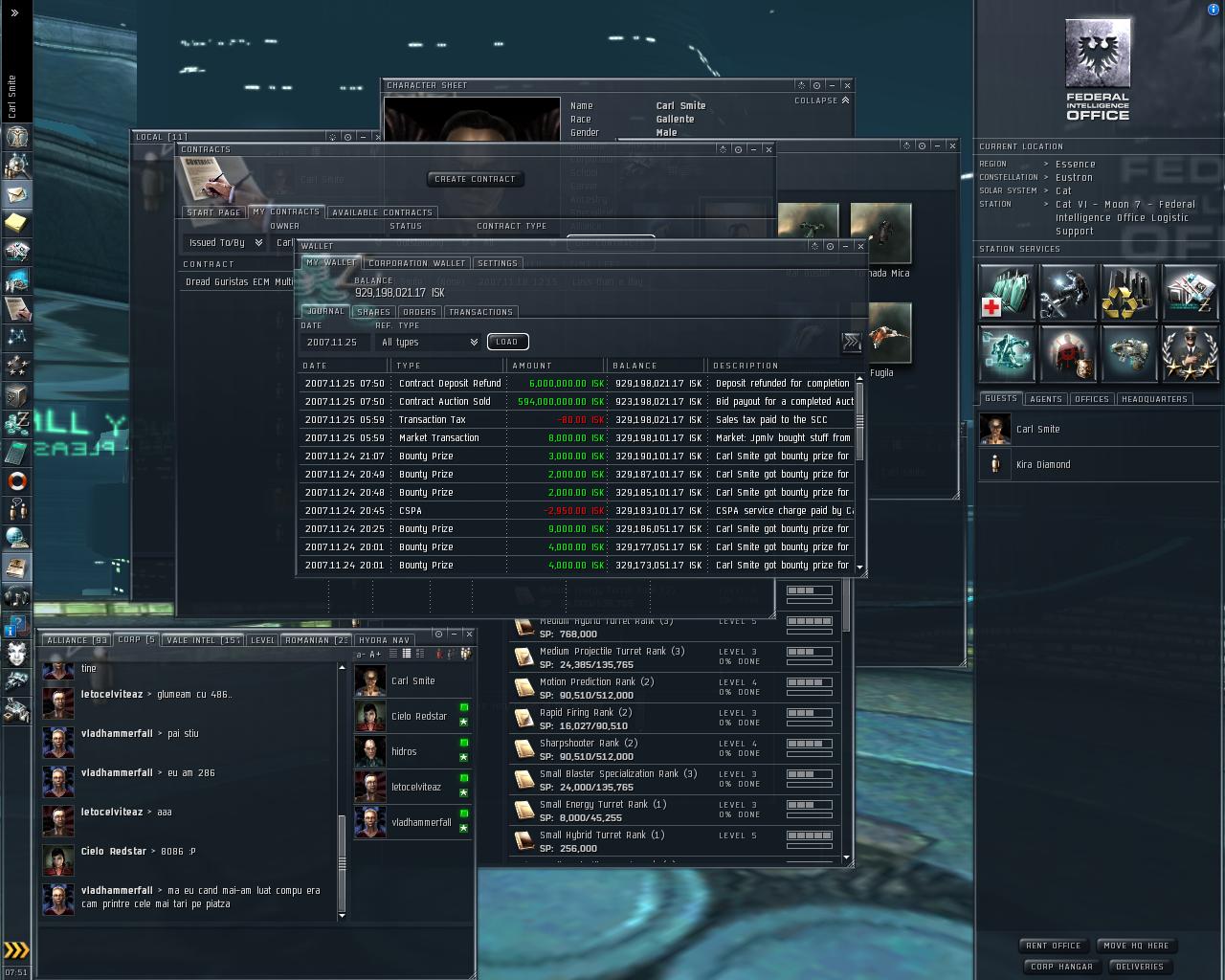Open the Character Sheet sidebar icon

tap(16, 137)
